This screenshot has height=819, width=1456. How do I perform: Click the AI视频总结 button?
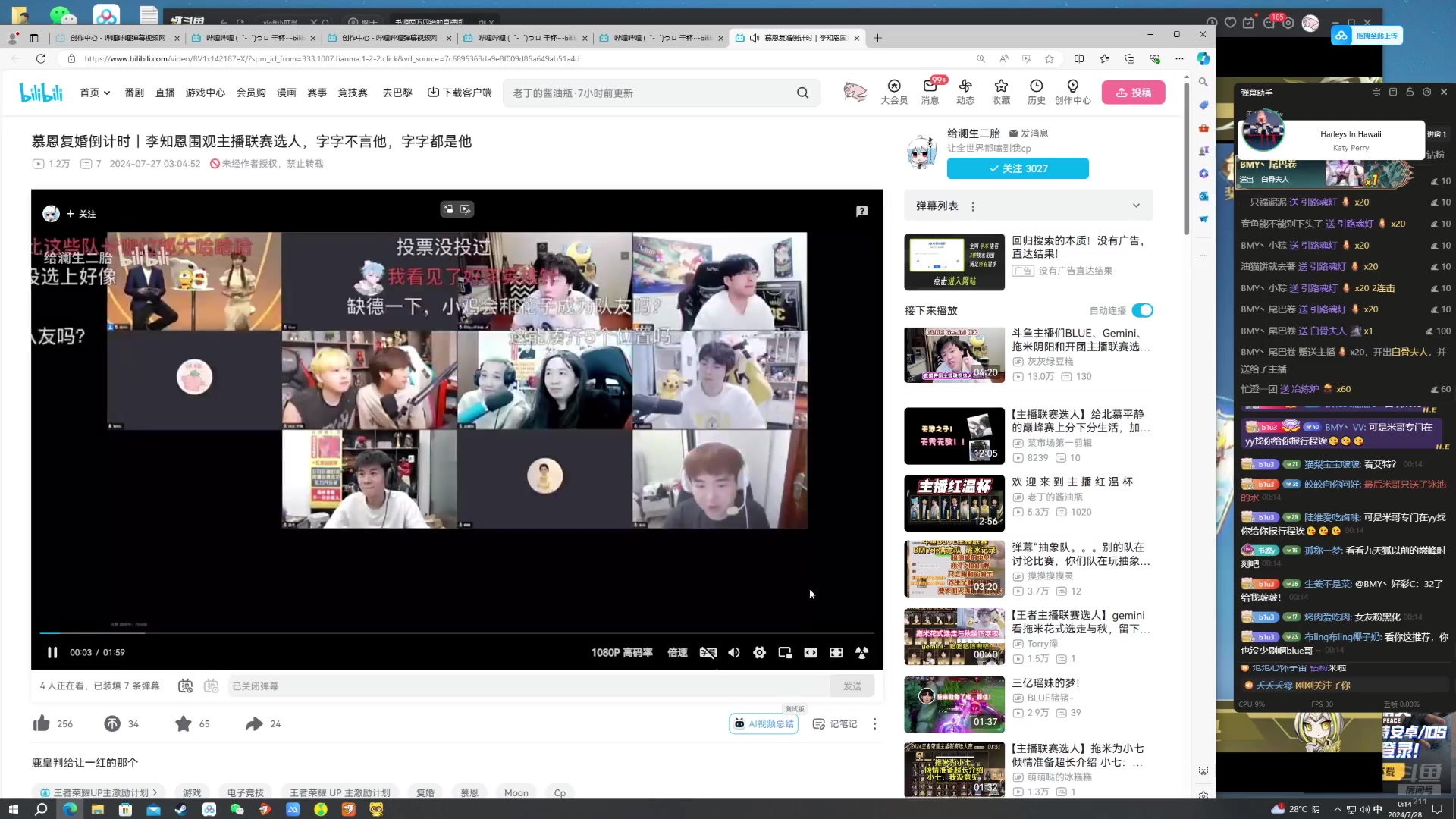click(x=764, y=723)
